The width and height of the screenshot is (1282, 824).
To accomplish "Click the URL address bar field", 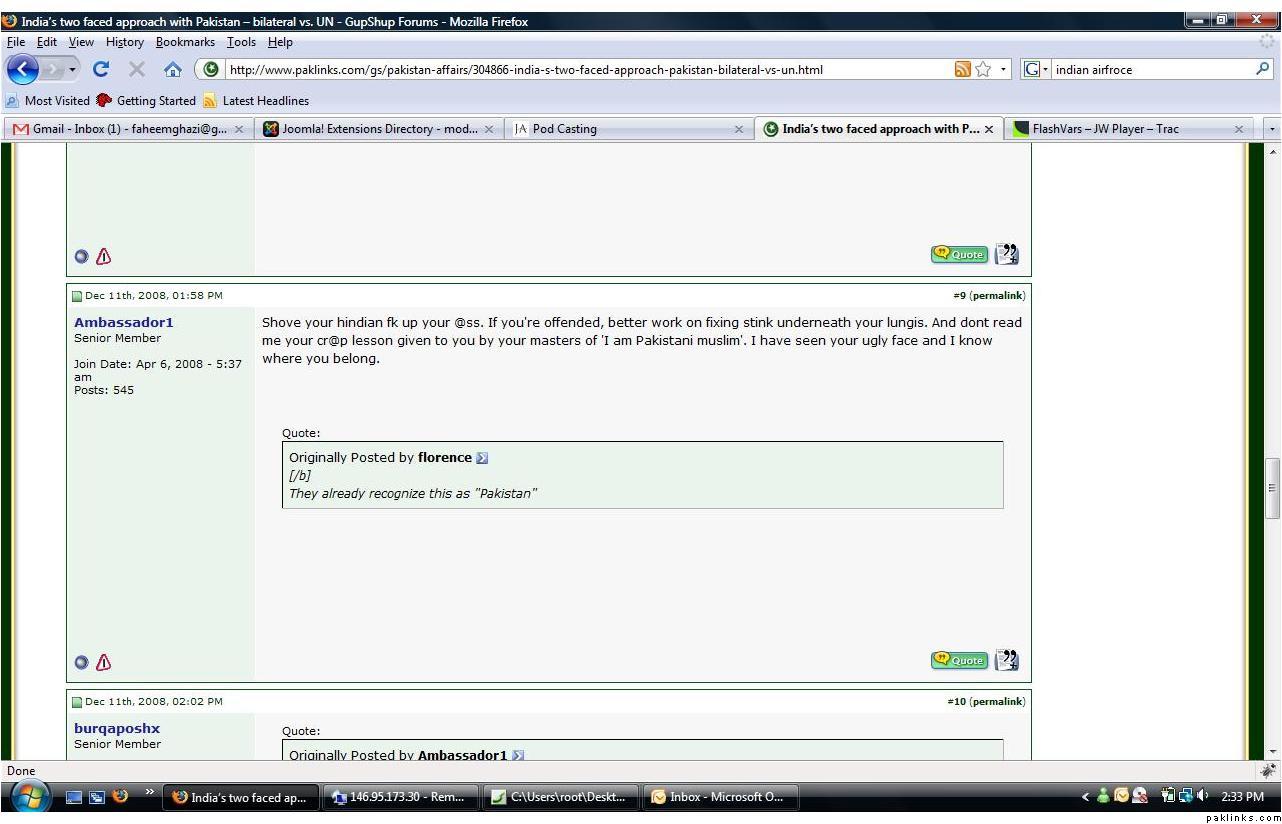I will [x=580, y=69].
